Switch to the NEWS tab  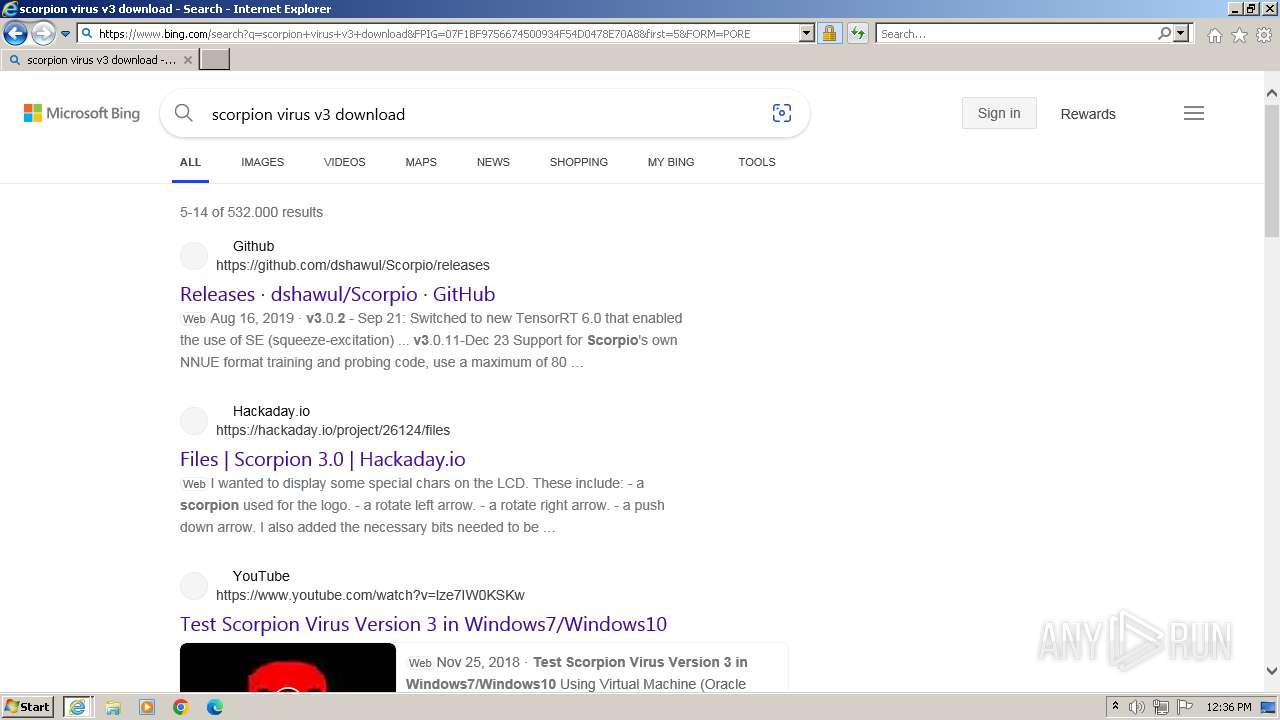coord(493,162)
